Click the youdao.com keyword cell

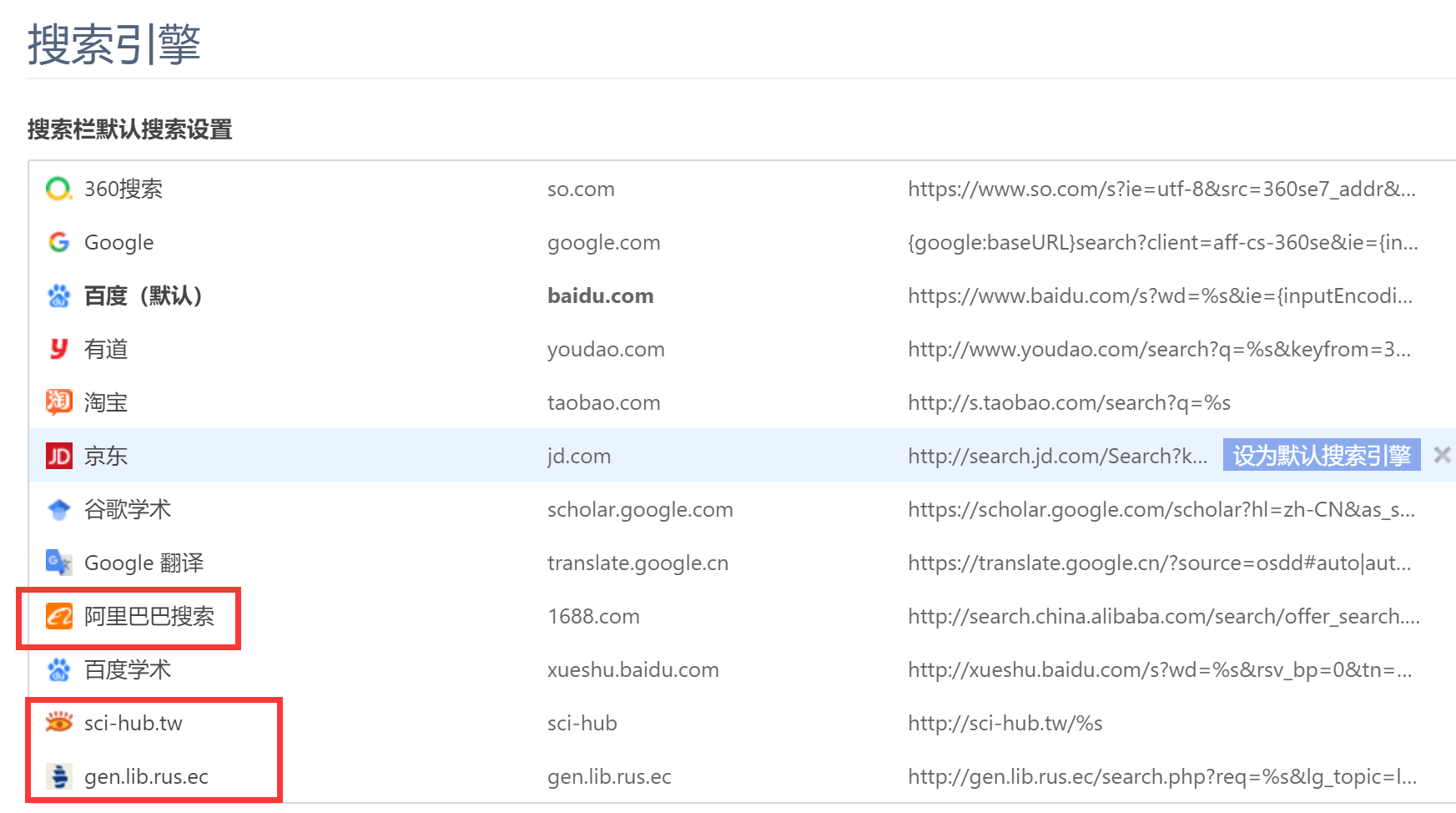606,350
